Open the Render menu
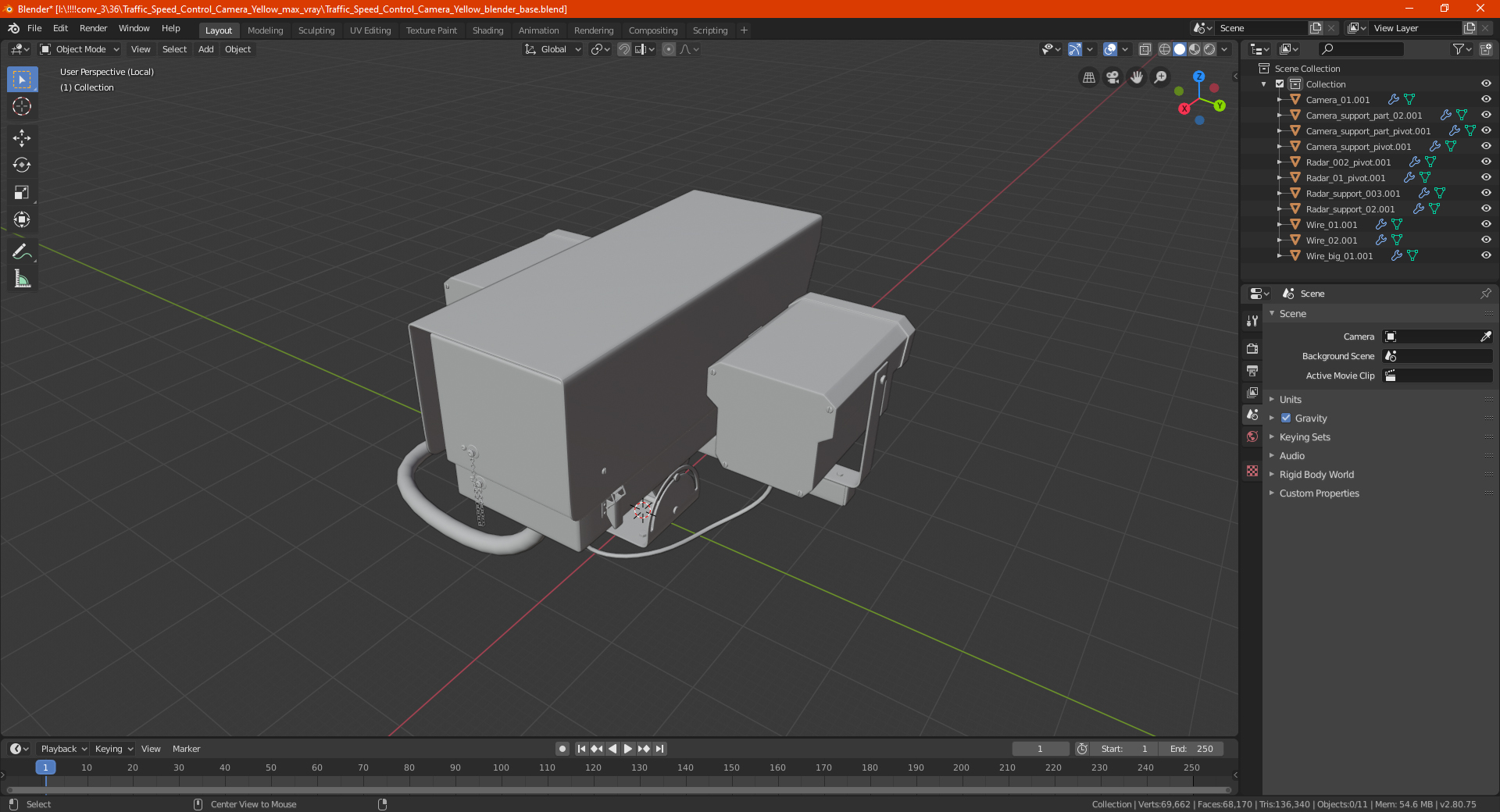 94,28
